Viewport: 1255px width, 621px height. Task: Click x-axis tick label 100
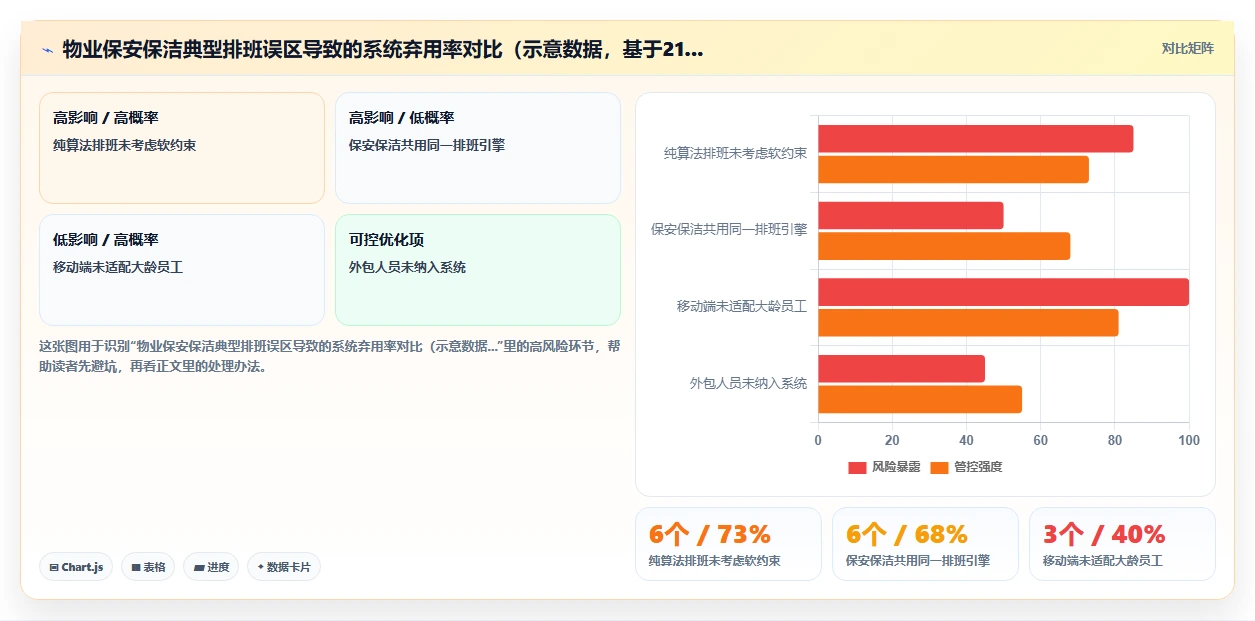1188,440
